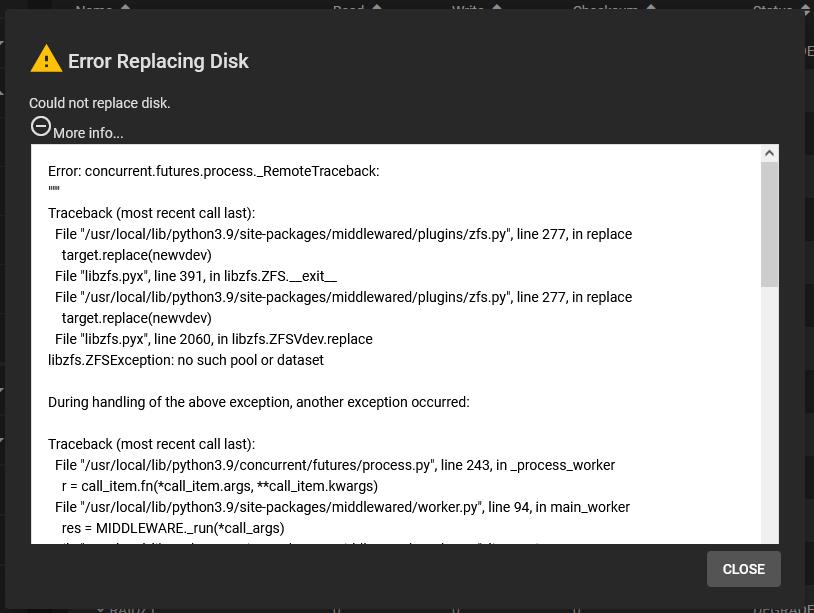The image size is (814, 613).
Task: Click the first "Traceback (most recent call last)" line
Action: click(151, 213)
